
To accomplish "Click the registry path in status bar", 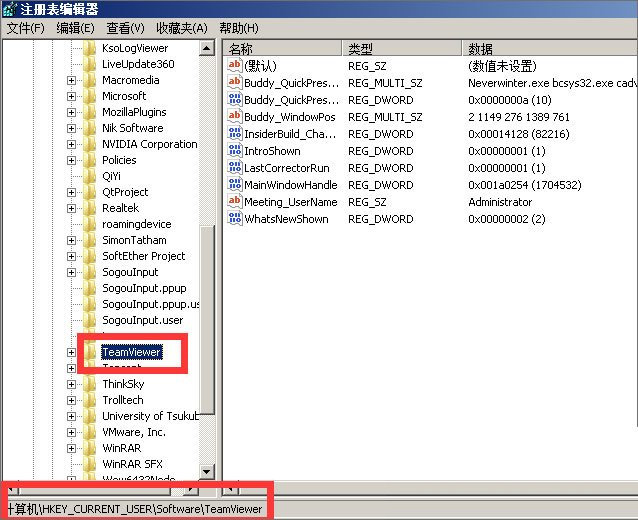I will [x=134, y=509].
